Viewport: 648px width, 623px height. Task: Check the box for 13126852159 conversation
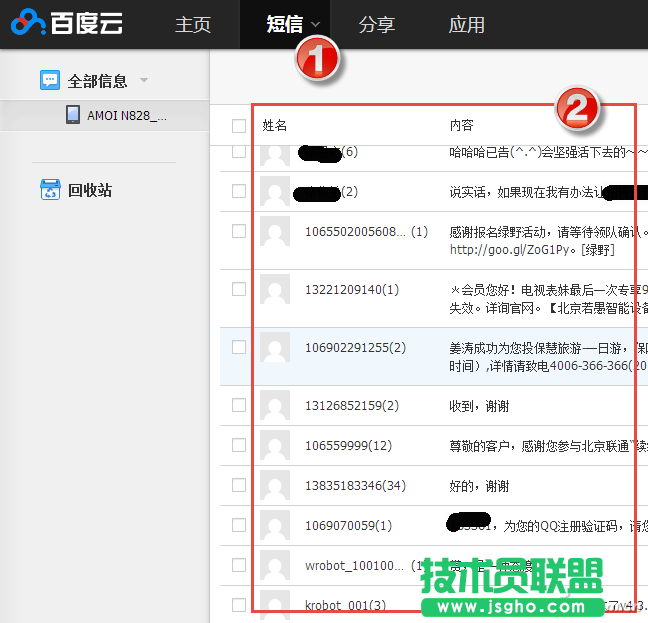click(238, 405)
